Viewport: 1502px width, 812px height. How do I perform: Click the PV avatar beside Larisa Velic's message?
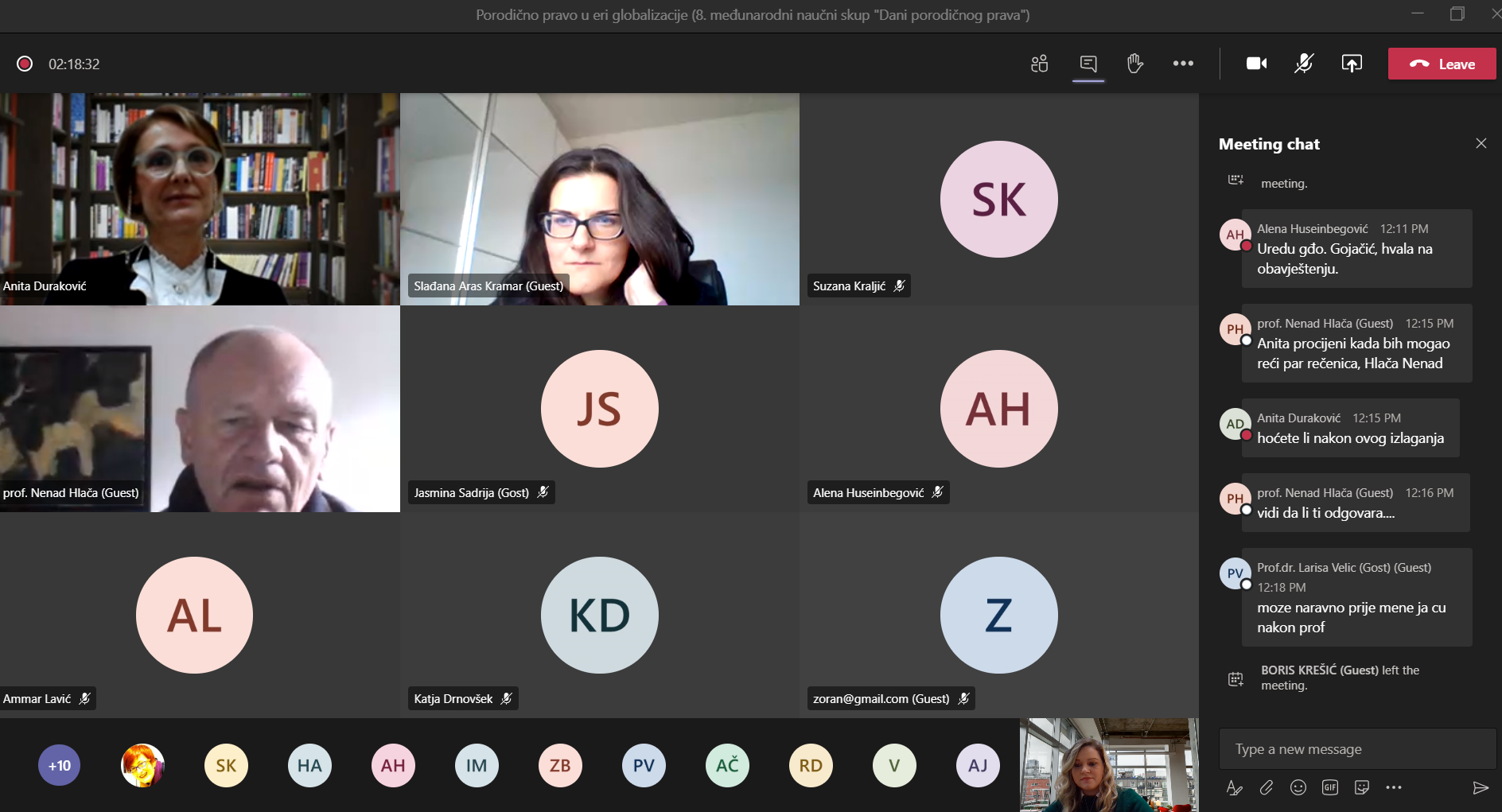[x=1235, y=573]
